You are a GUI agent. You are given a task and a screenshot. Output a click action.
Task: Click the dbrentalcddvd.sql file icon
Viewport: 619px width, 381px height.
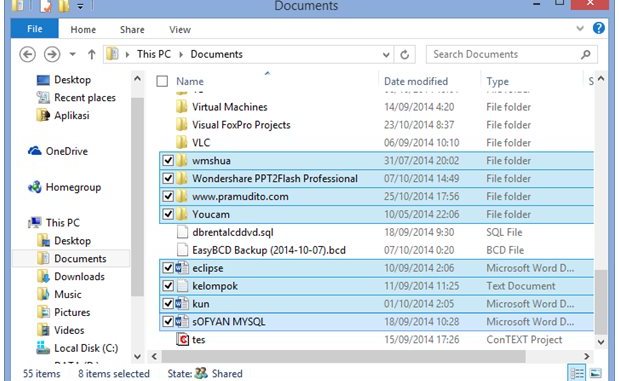tap(182, 232)
